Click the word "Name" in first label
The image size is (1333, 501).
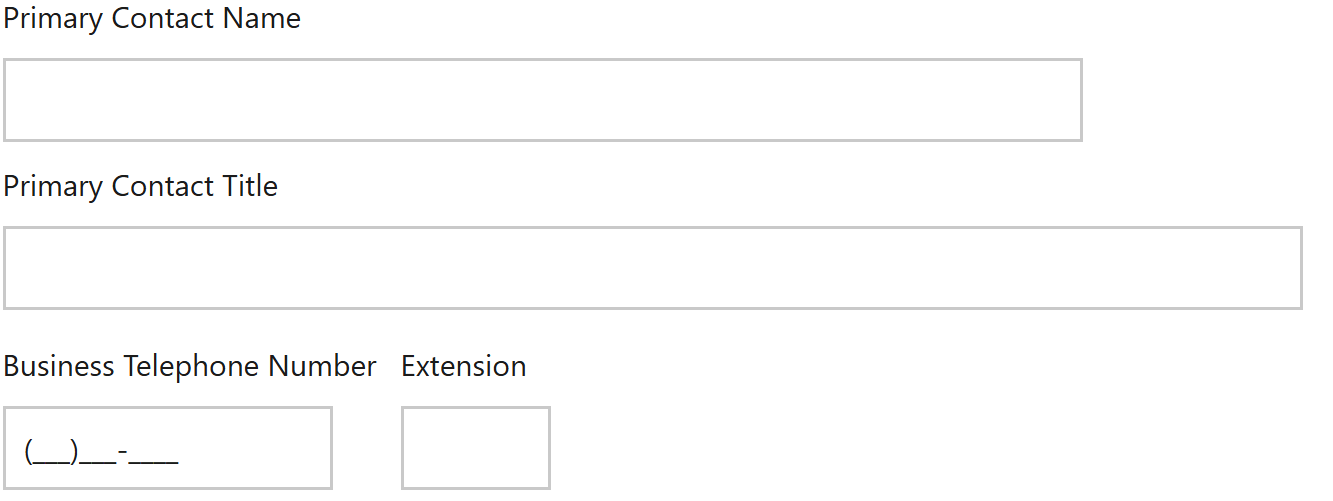coord(261,19)
